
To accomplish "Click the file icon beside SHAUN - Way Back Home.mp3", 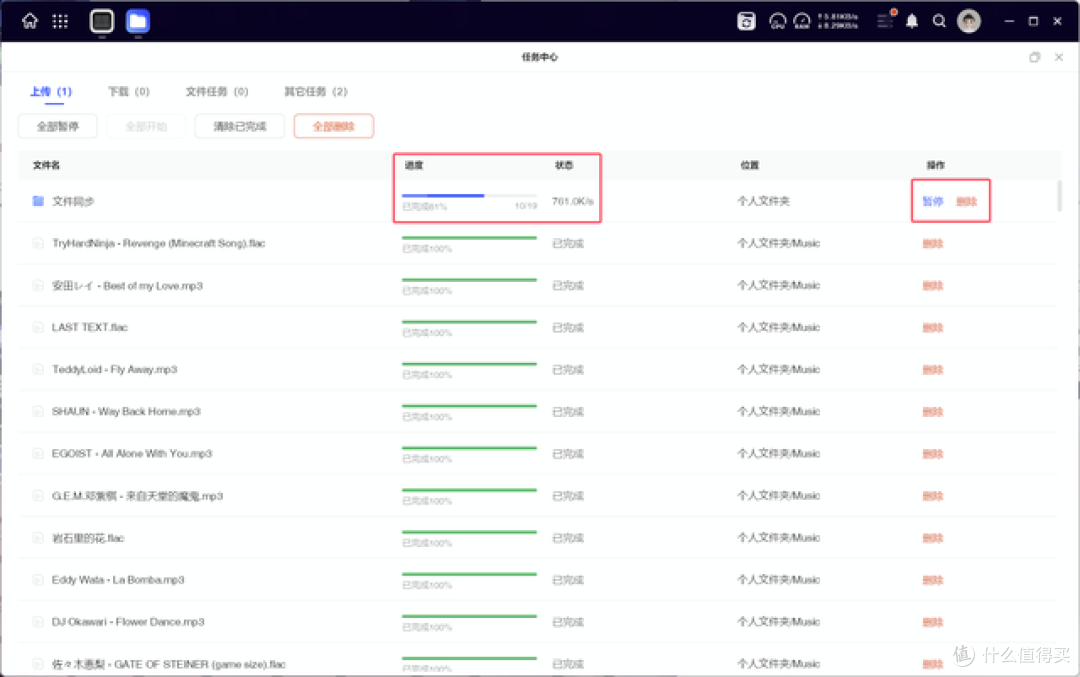I will coord(39,411).
